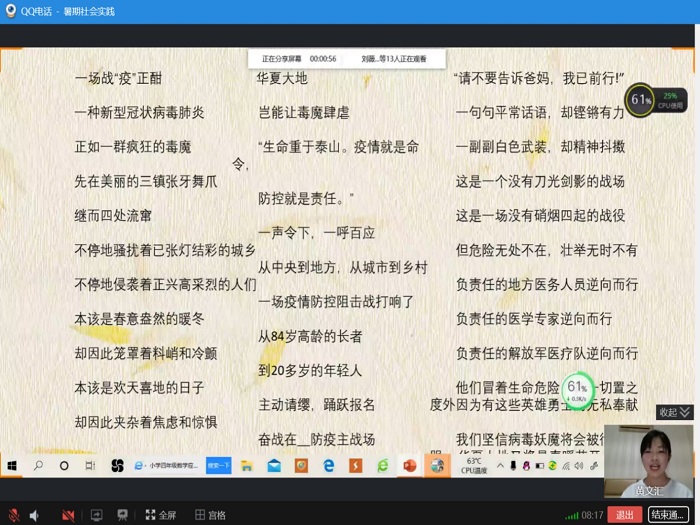The image size is (700, 525).
Task: Click the presenter board icon in the call bar
Action: coord(122,515)
